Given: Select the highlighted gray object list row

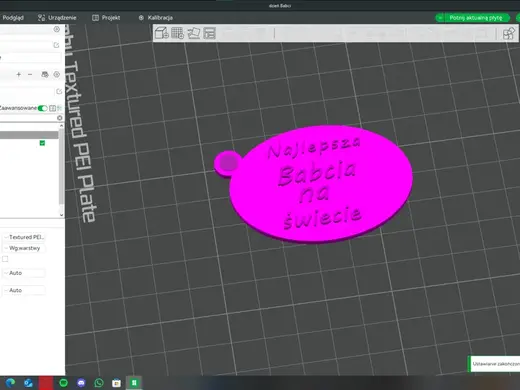Looking at the screenshot, I should (x=29, y=135).
